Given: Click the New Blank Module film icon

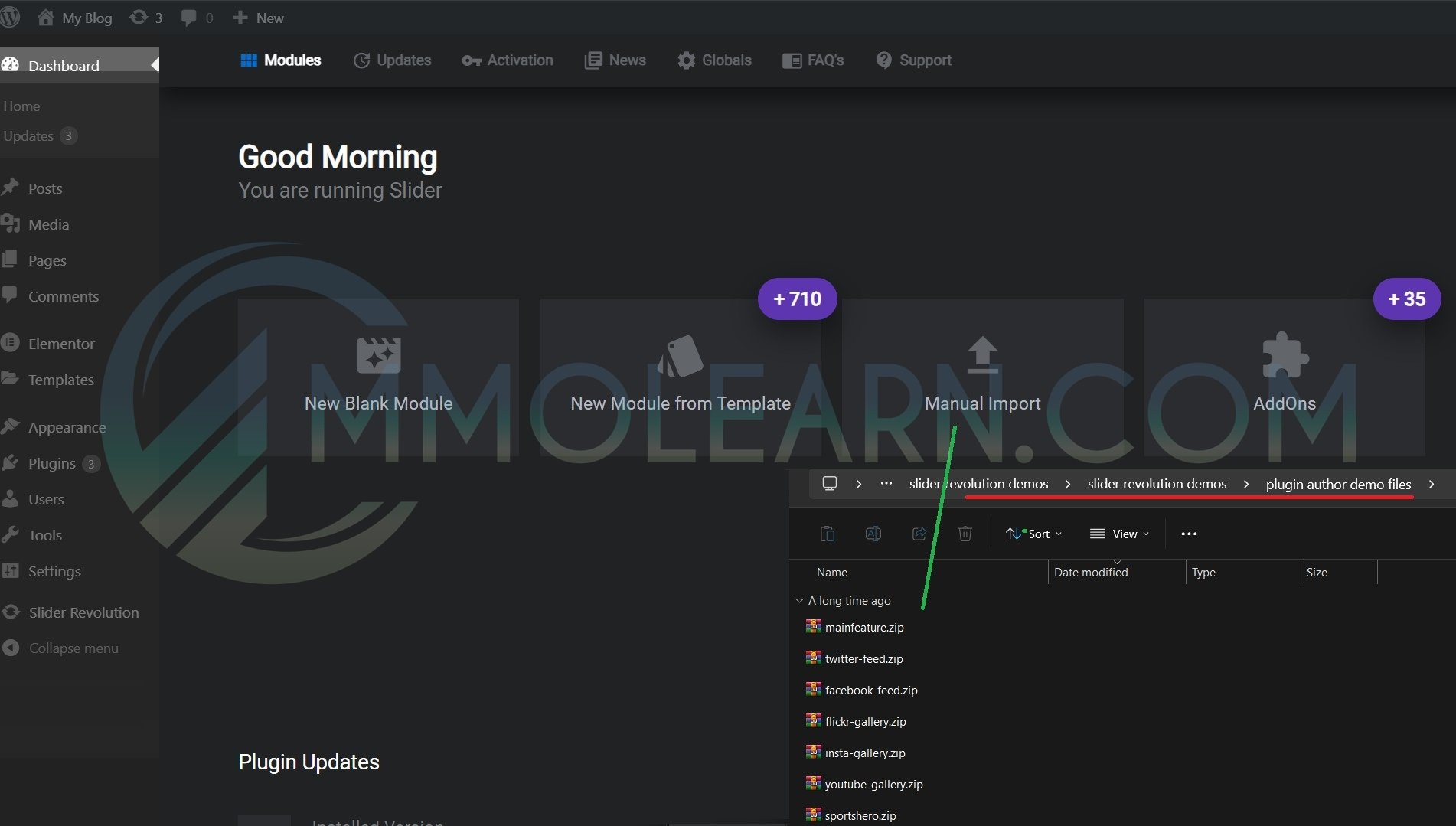Looking at the screenshot, I should click(x=378, y=355).
